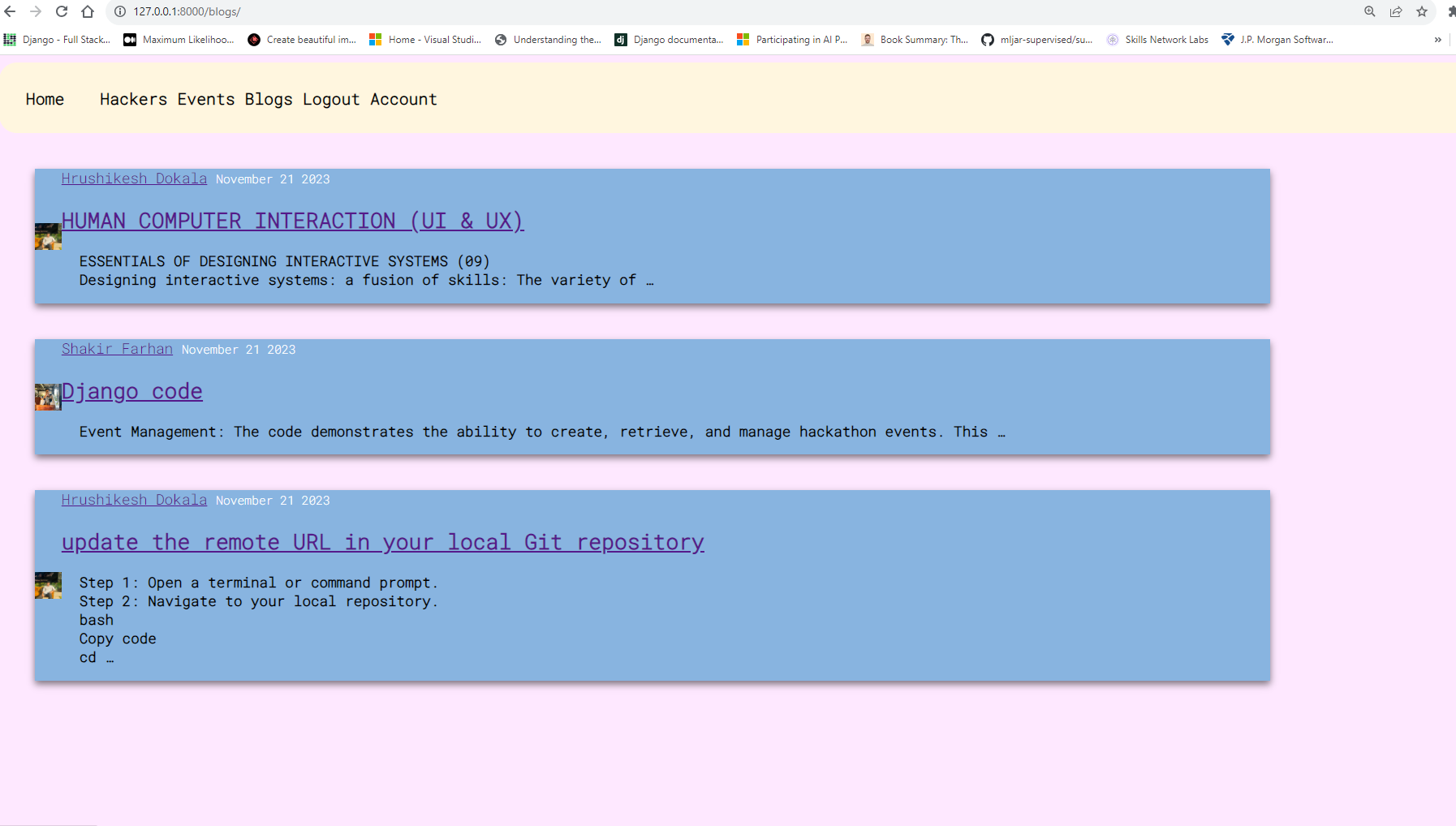Open update the remote URL Git blog

click(x=383, y=542)
